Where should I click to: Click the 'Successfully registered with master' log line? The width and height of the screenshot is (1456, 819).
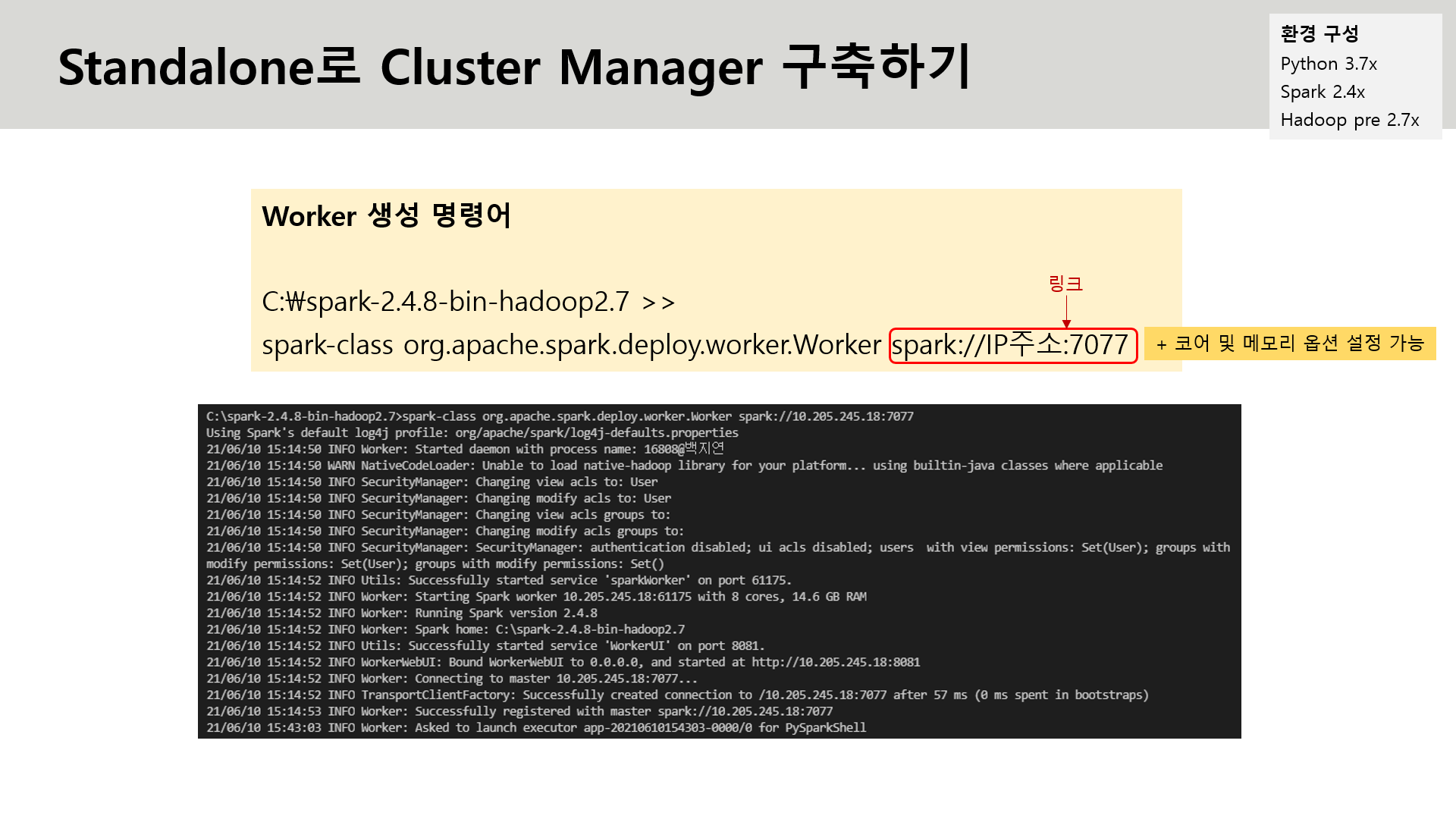click(519, 711)
